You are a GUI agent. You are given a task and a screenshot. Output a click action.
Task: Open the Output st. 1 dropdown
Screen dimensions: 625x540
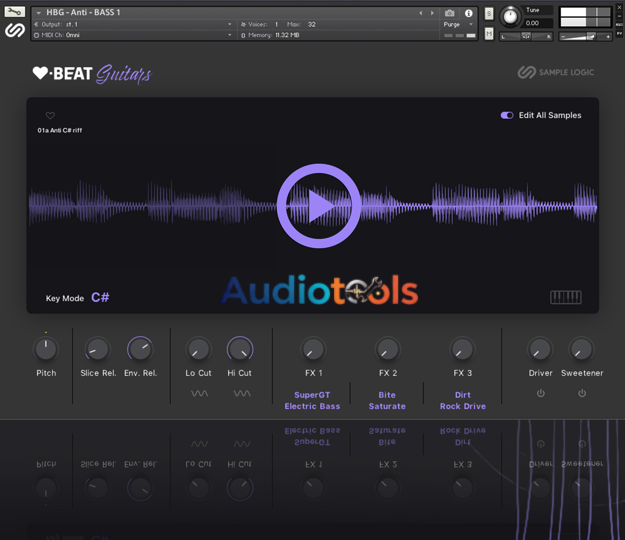133,24
